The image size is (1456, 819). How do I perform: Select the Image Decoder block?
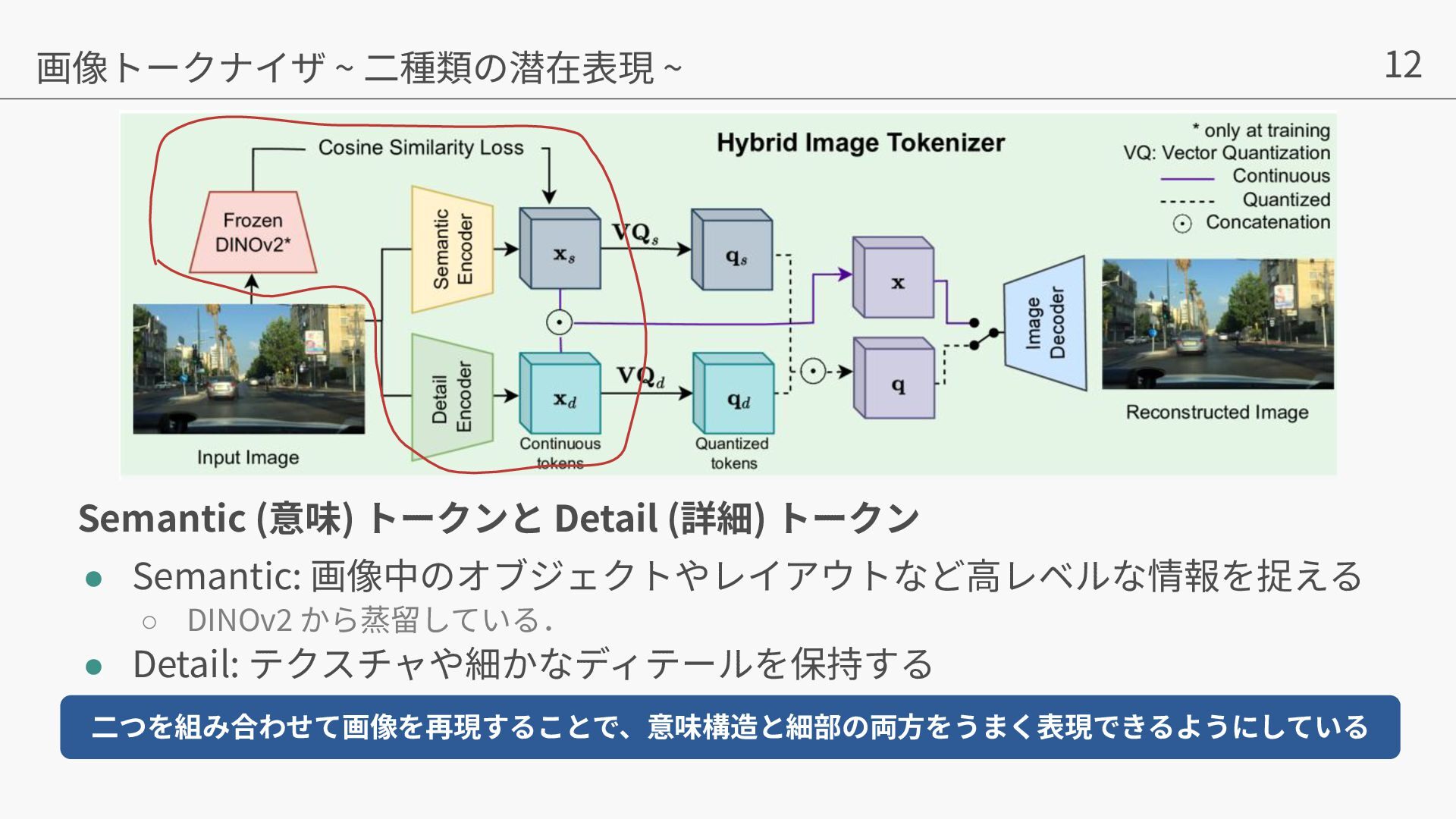click(x=1046, y=323)
